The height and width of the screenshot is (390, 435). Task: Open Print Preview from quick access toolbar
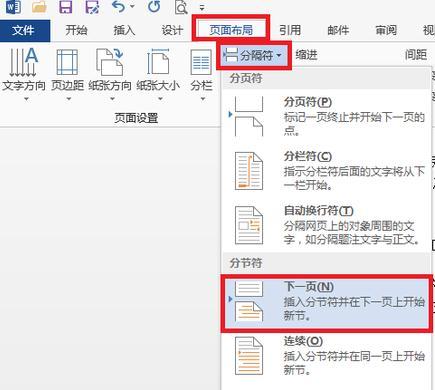point(181,7)
